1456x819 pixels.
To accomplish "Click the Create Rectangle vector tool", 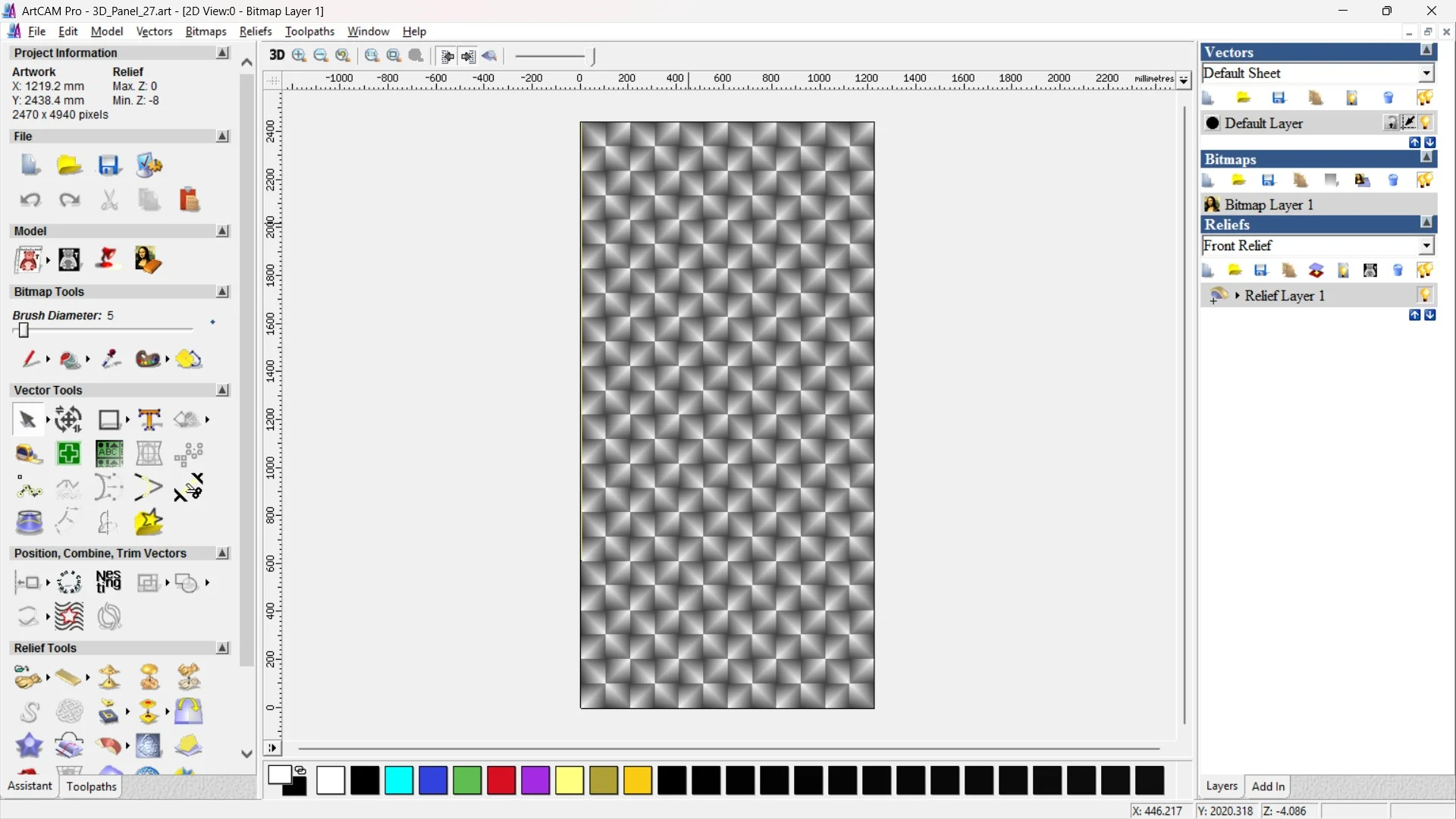I will click(x=109, y=419).
